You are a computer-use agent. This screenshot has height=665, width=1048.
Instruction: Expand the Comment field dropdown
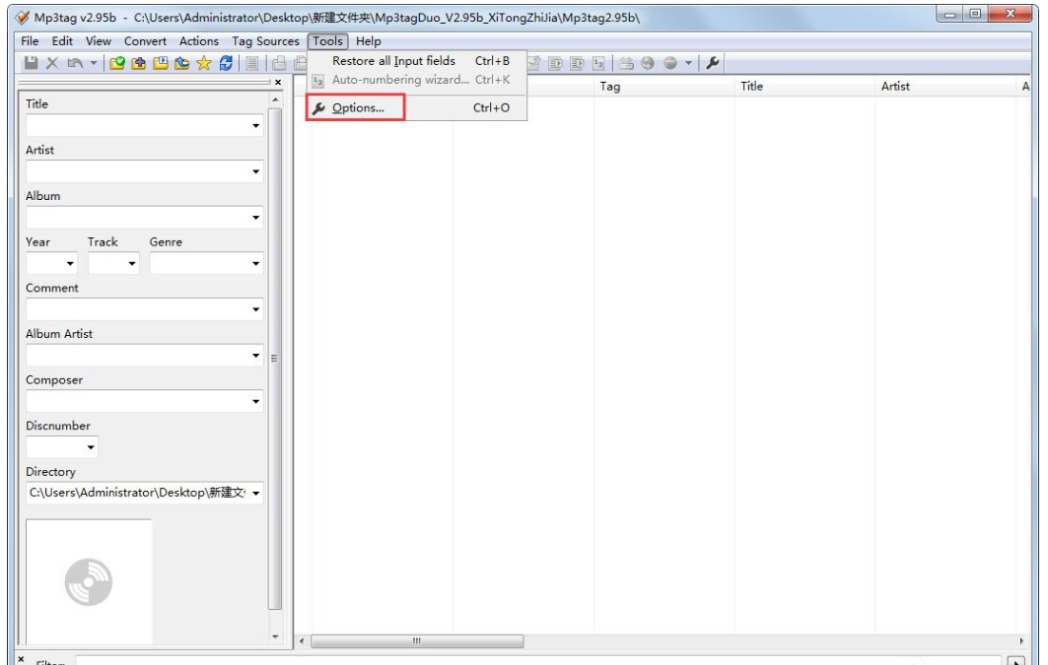click(255, 309)
